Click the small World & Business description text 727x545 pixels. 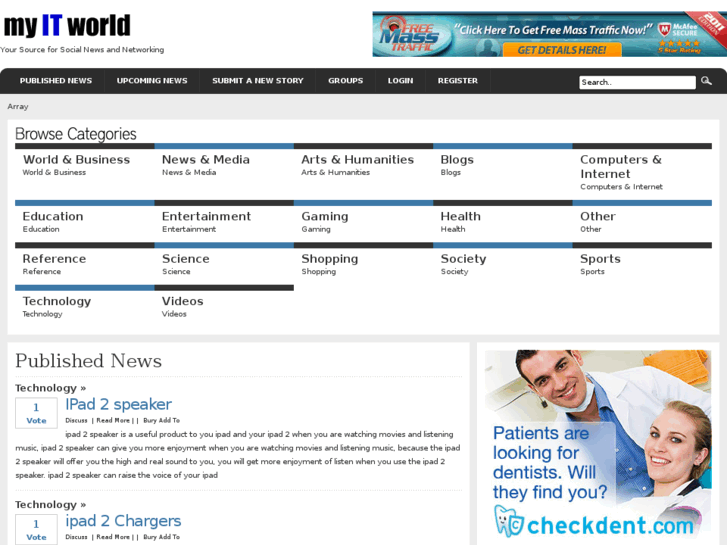54,173
